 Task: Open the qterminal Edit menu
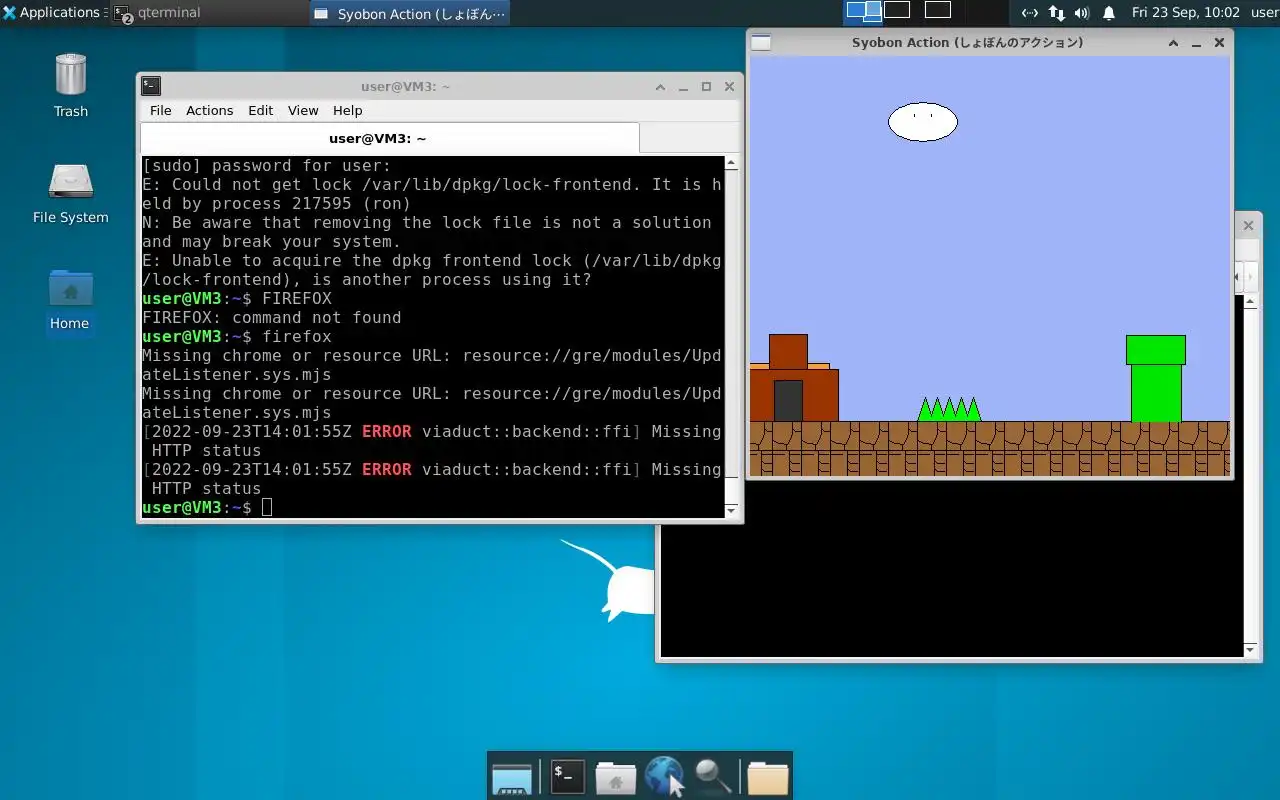(x=260, y=110)
